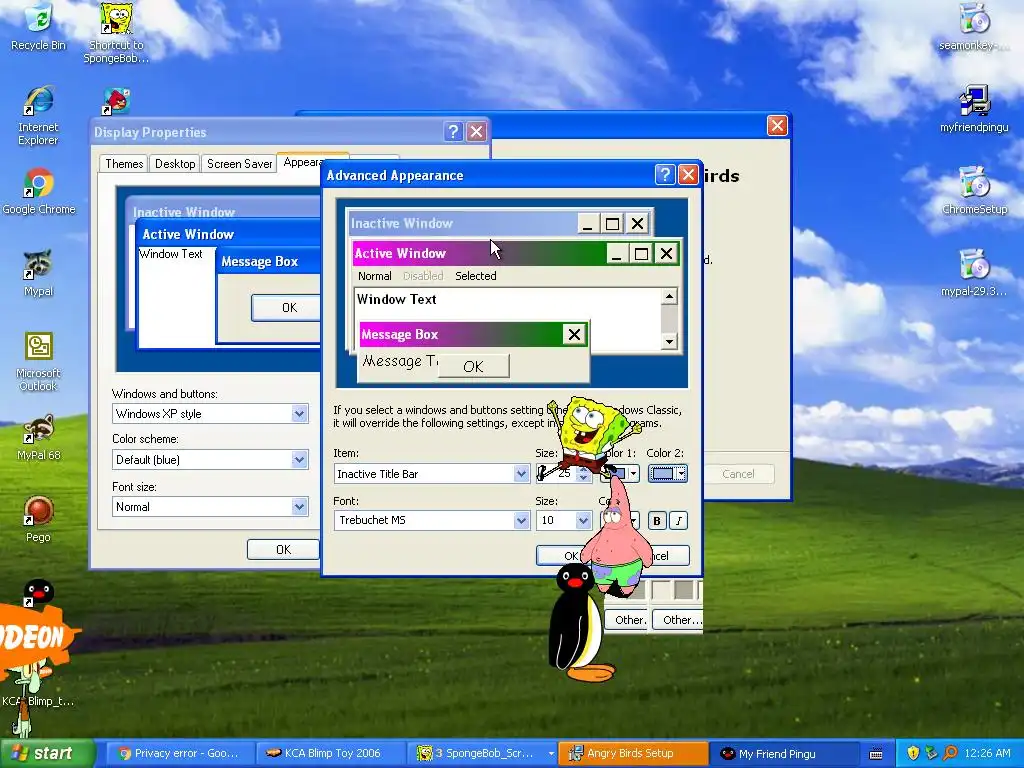This screenshot has height=768, width=1024.
Task: Switch to the Screen Saver tab
Action: (239, 163)
